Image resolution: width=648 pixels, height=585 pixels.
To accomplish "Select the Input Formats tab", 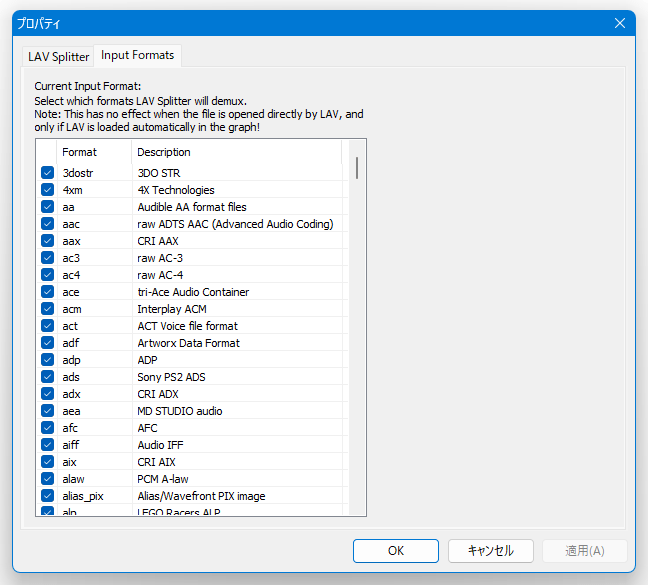I will pos(138,55).
